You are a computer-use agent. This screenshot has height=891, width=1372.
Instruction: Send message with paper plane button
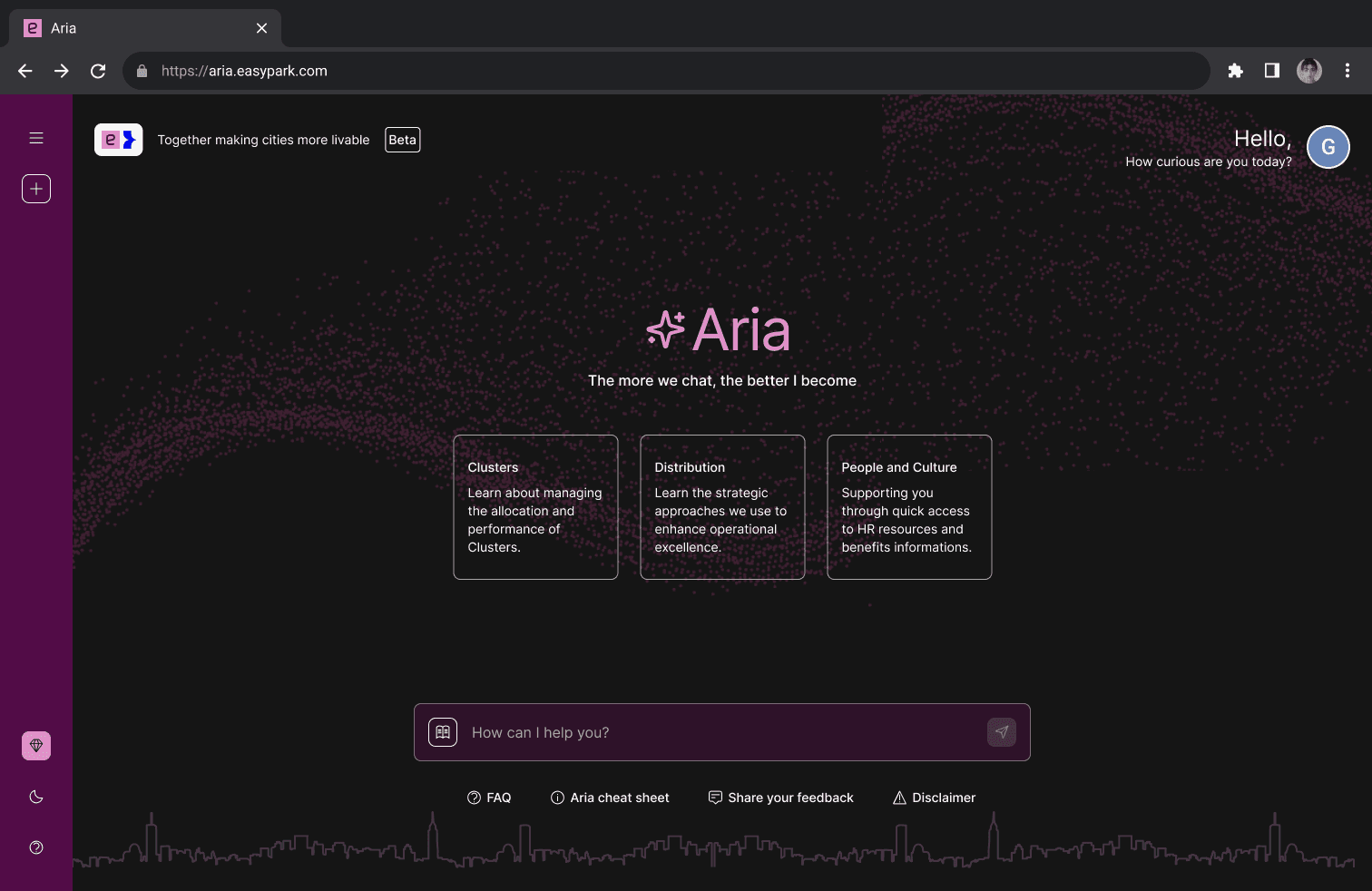(x=1002, y=732)
